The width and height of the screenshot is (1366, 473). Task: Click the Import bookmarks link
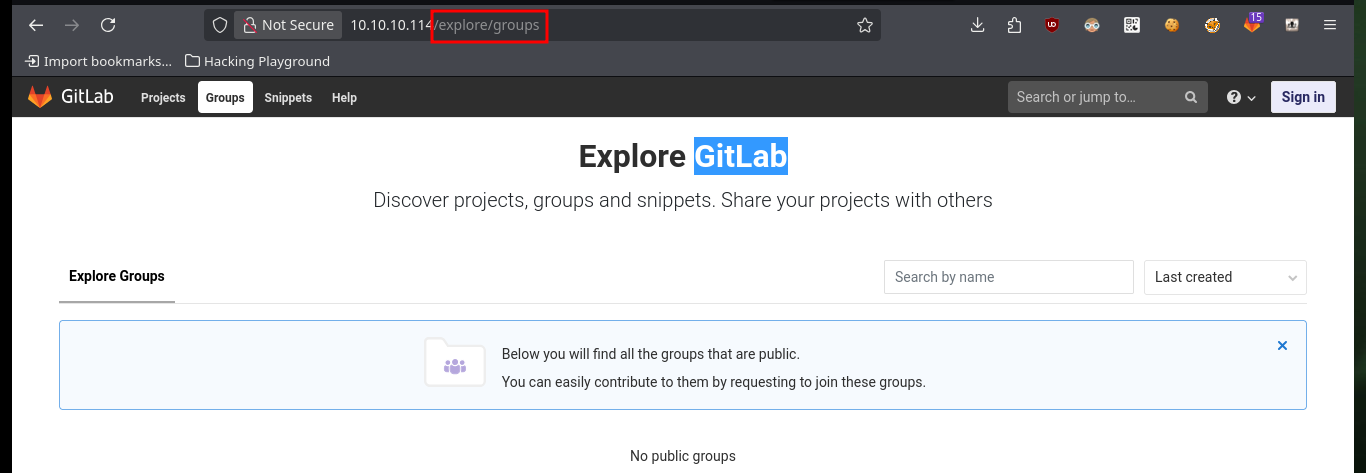pos(98,61)
